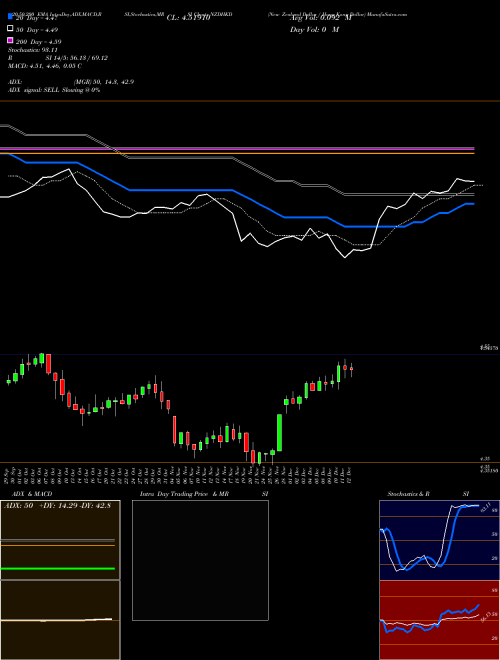Click the 'Intra Day Trading Price & MR' title
Screen dimensions: 500x660
(184, 494)
